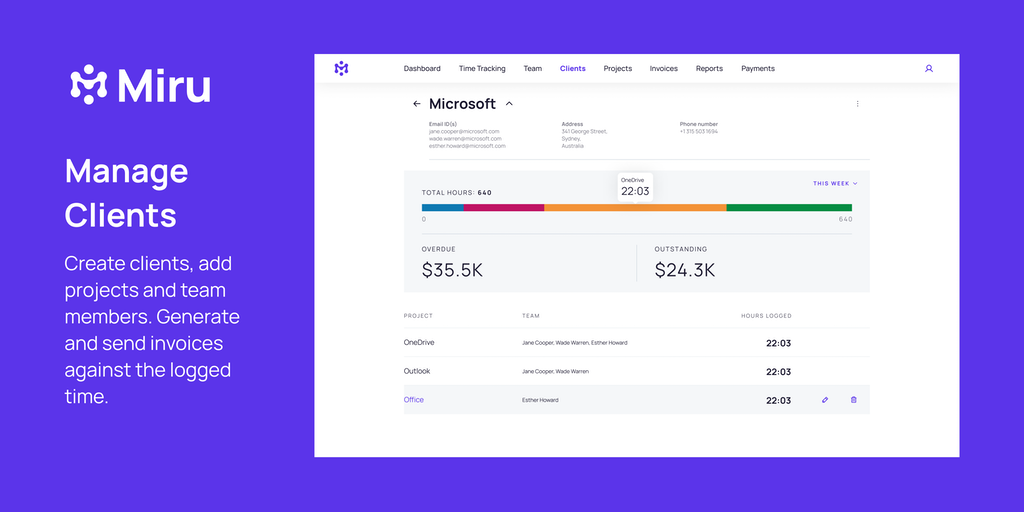
Task: Click Office team member Esther Howard
Action: tap(540, 400)
